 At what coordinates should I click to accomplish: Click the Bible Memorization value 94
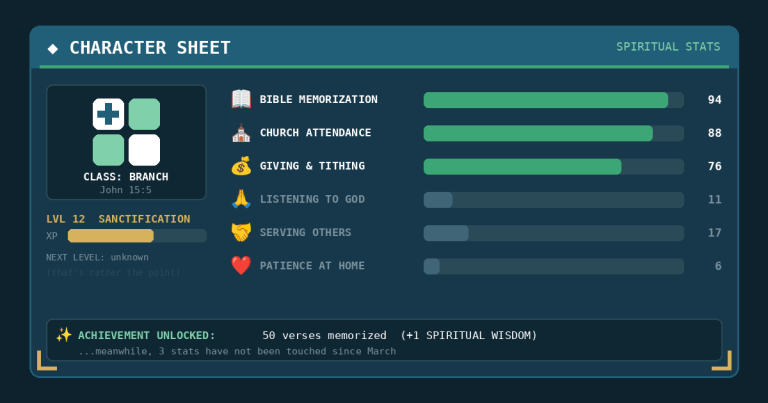[x=715, y=100]
